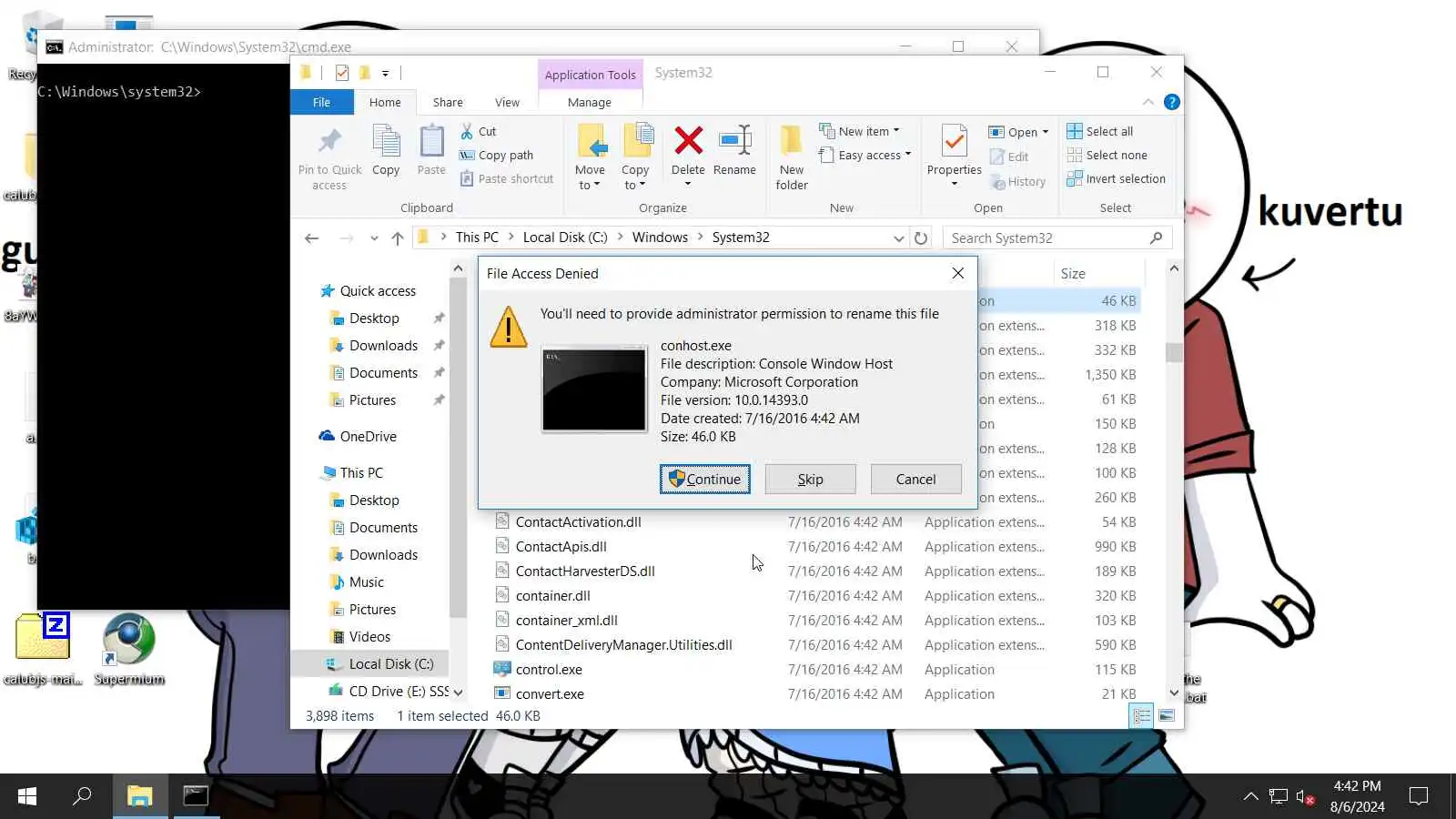Click Select all in ribbon
Viewport: 1456px width, 819px height.
click(1100, 131)
